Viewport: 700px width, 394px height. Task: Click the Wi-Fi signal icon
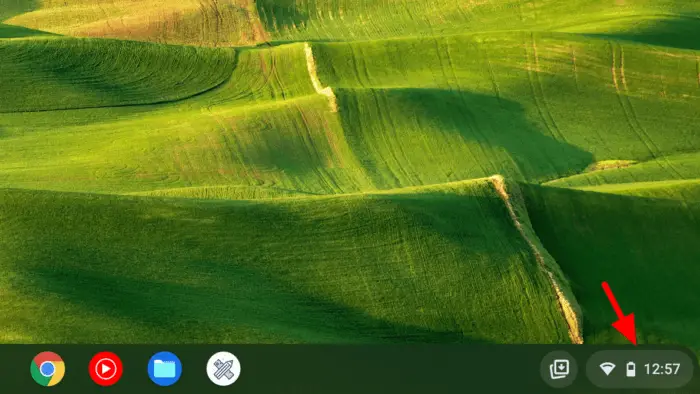click(607, 369)
